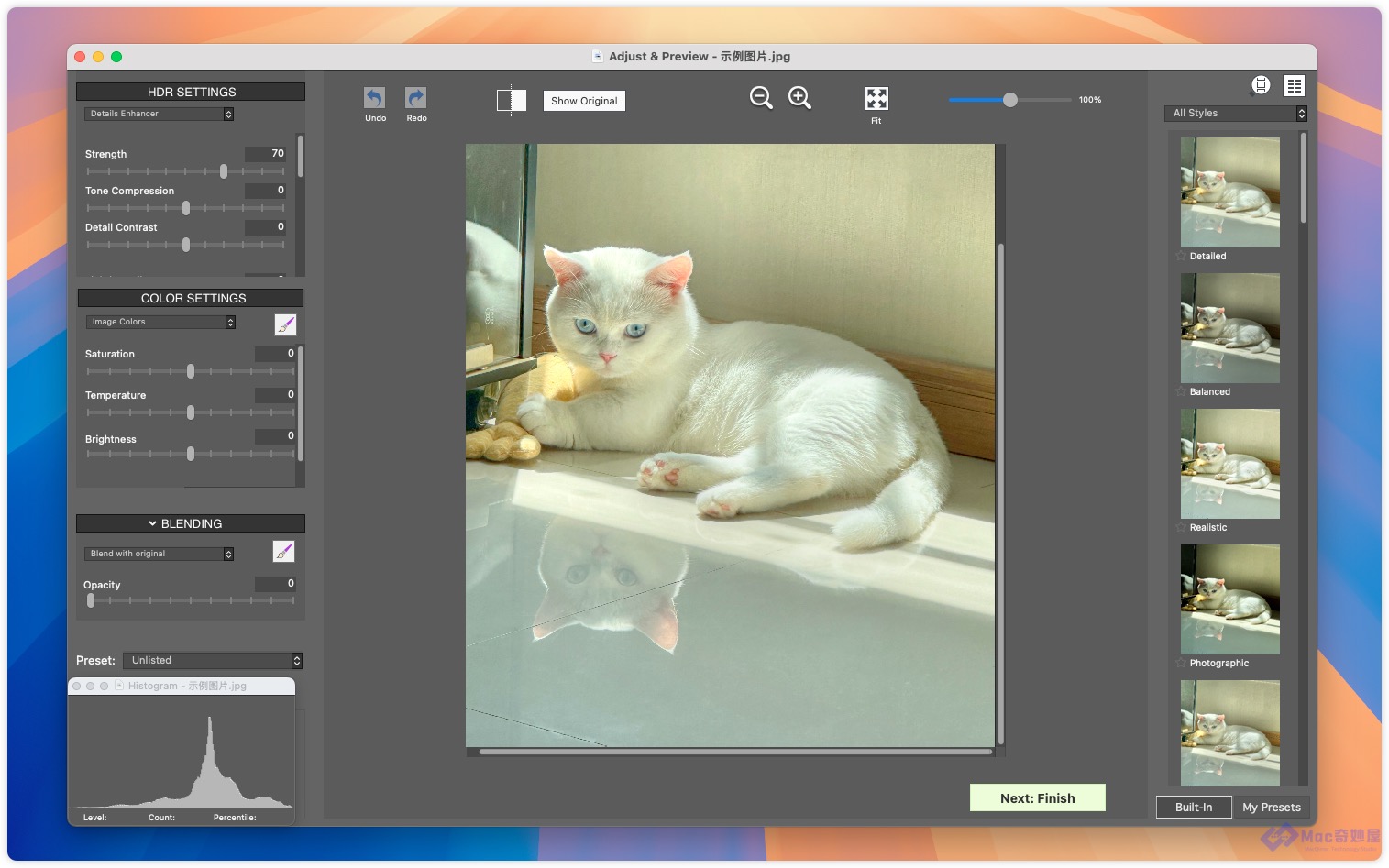The width and height of the screenshot is (1389, 868).
Task: Click the Temperature value field
Action: click(x=275, y=395)
